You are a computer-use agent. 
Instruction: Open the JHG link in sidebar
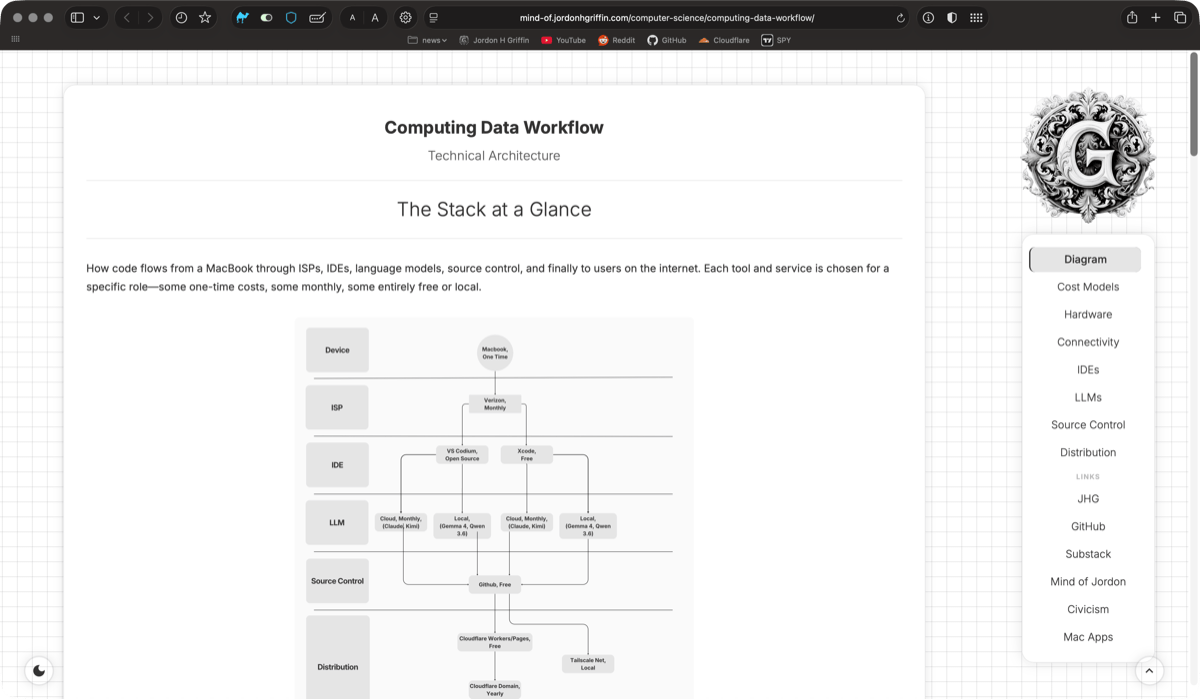tap(1088, 499)
